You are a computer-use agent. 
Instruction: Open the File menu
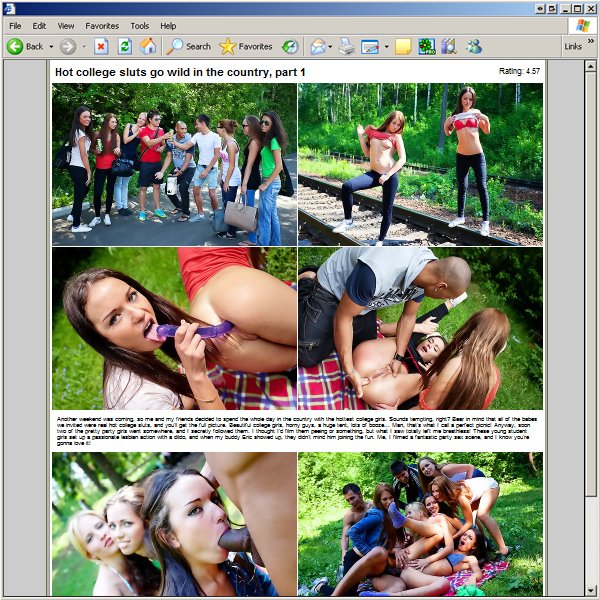coord(15,26)
